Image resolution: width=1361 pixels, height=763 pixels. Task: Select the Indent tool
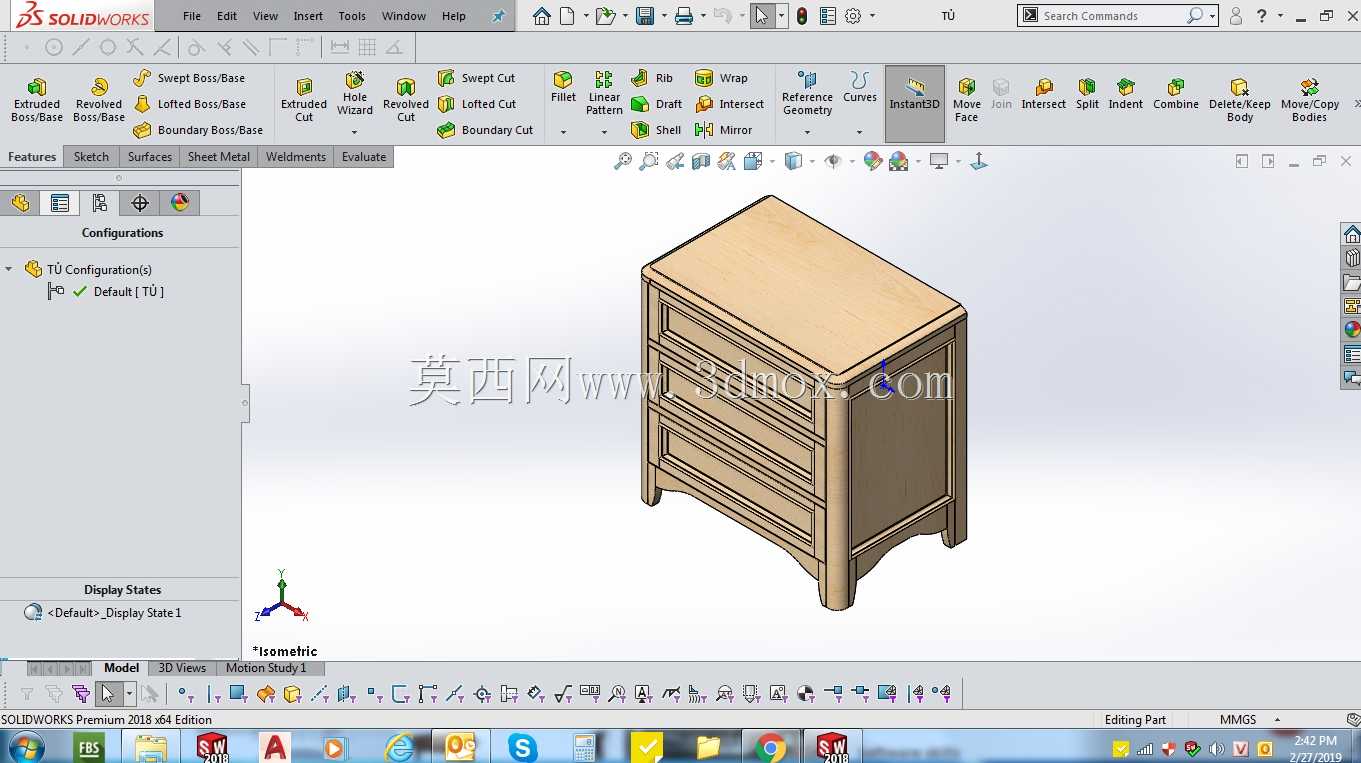(x=1125, y=94)
